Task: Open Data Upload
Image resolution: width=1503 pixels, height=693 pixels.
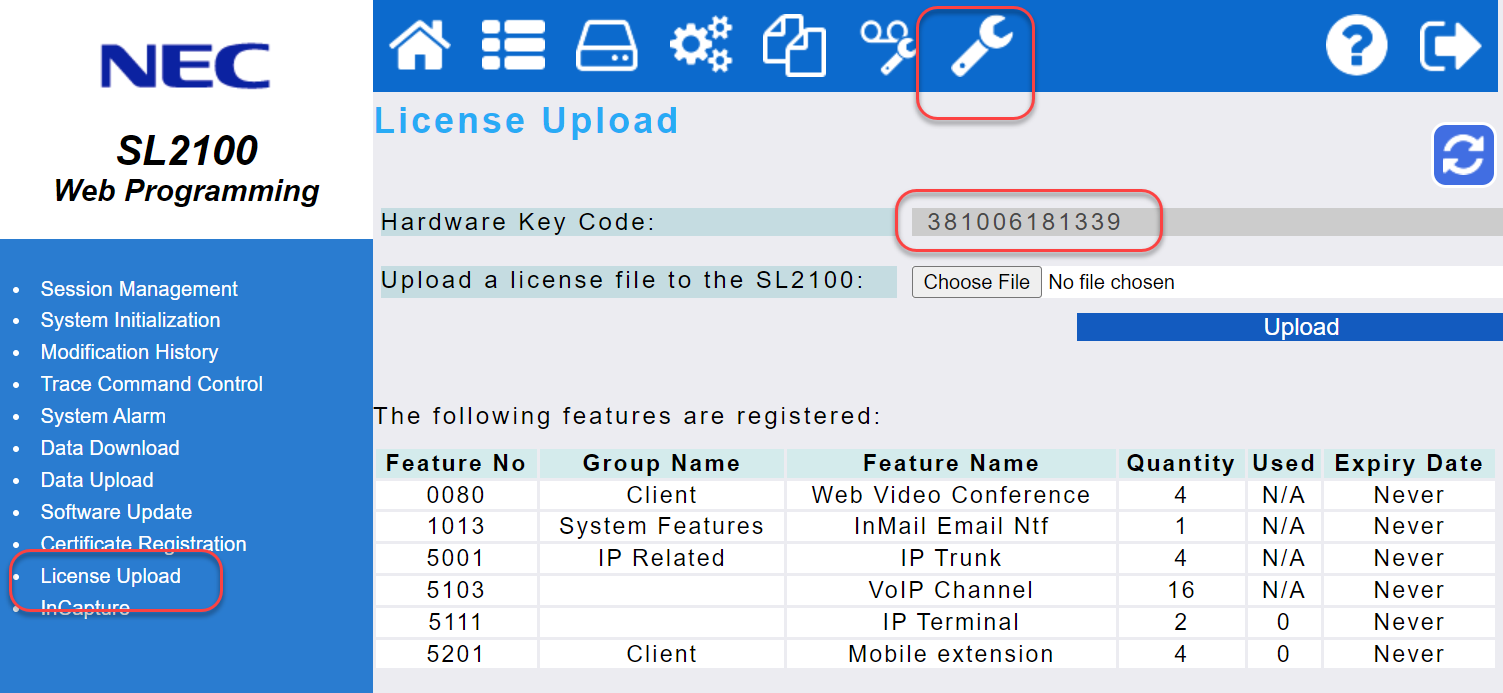Action: tap(97, 480)
